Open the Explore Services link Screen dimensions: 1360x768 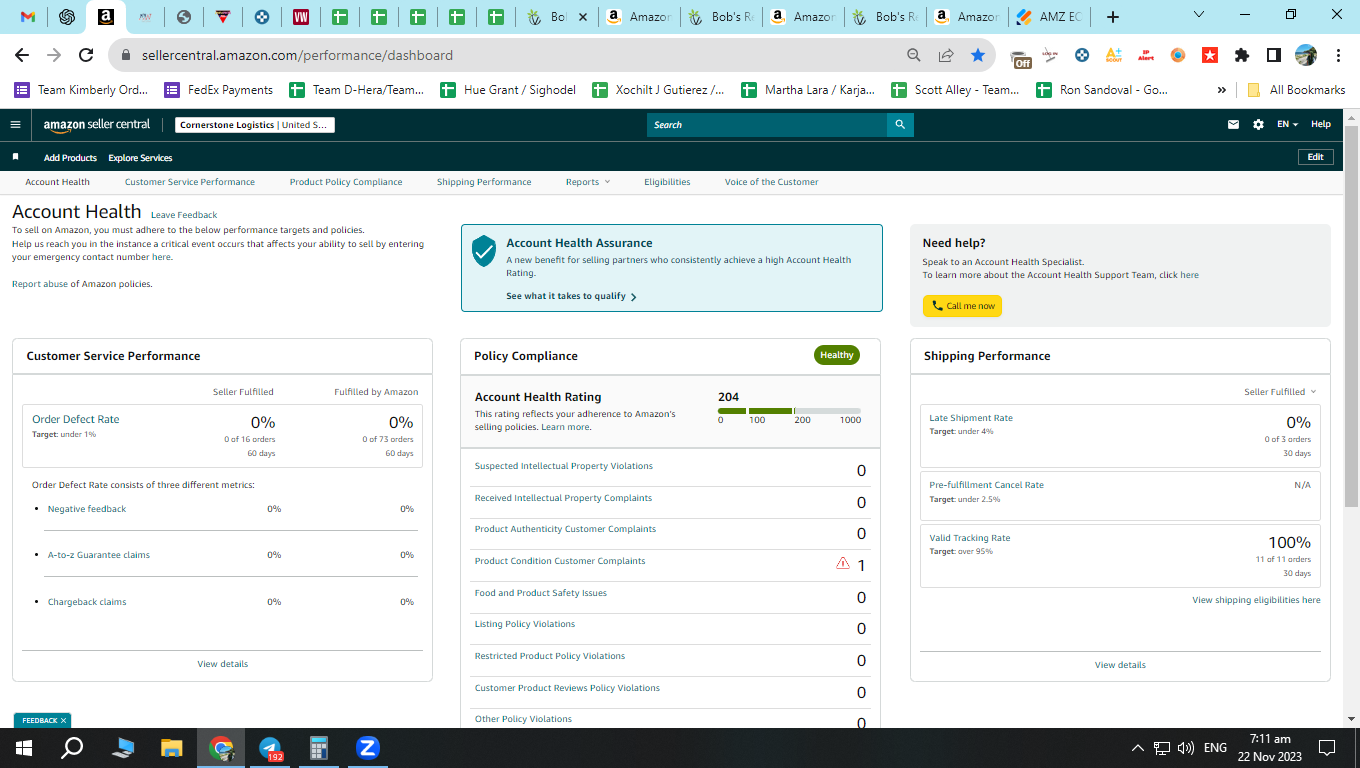[x=140, y=158]
